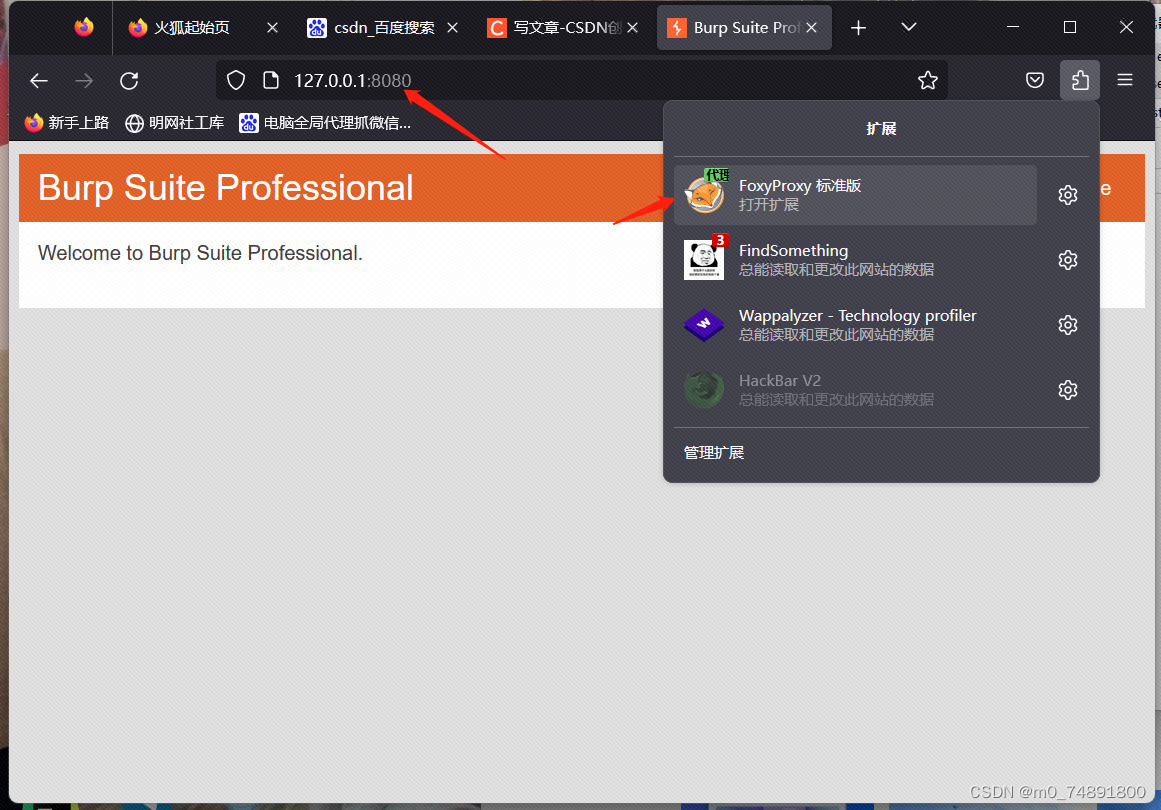Select the HackBar V2 extension entry
This screenshot has width=1161, height=810.
tap(855, 390)
